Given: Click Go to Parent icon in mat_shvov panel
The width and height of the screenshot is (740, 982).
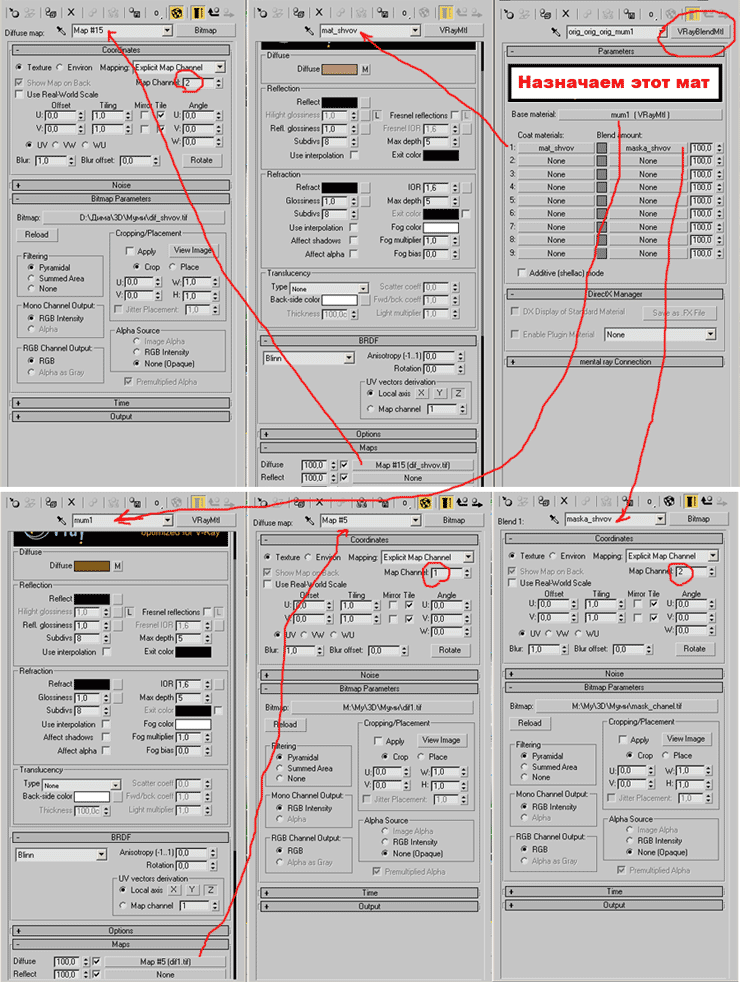Looking at the screenshot, I should click(462, 13).
